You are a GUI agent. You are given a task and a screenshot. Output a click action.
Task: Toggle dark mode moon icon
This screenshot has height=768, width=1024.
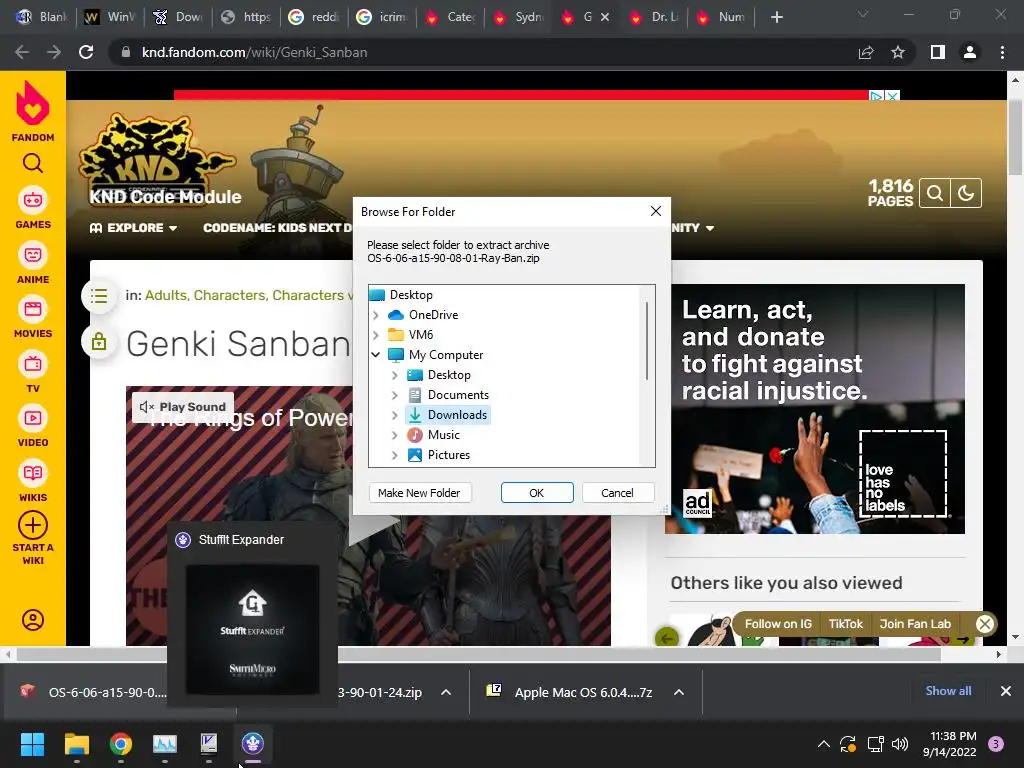[x=966, y=193]
